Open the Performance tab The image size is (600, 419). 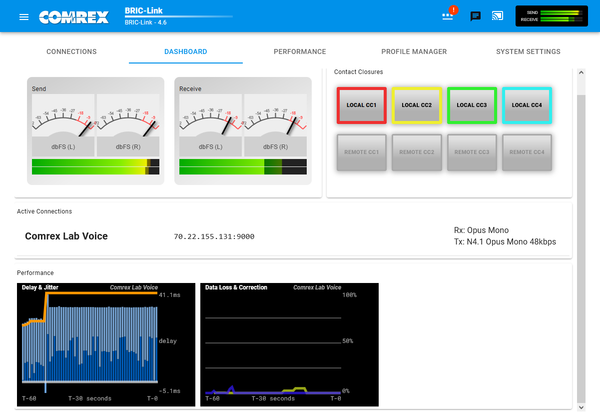(300, 52)
